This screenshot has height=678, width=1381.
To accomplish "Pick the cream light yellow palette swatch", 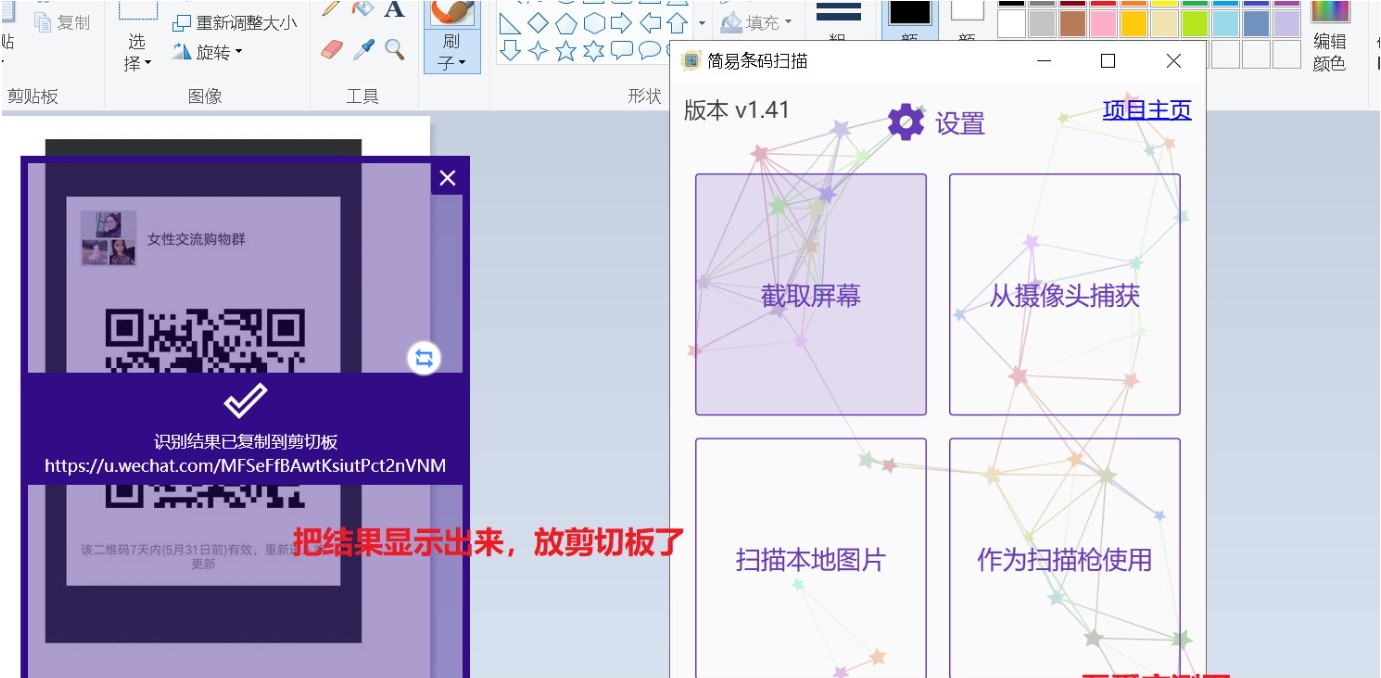I will (x=1165, y=23).
